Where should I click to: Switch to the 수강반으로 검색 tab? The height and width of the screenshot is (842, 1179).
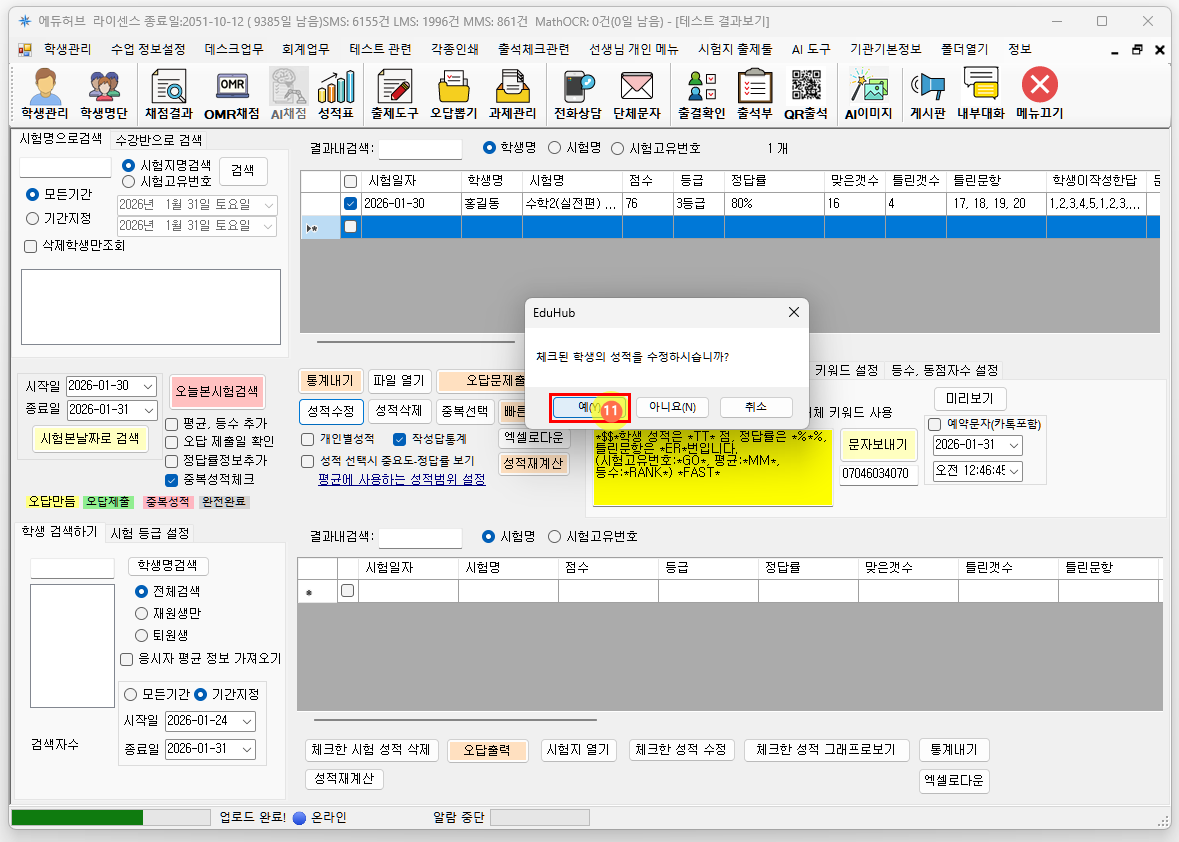158,140
